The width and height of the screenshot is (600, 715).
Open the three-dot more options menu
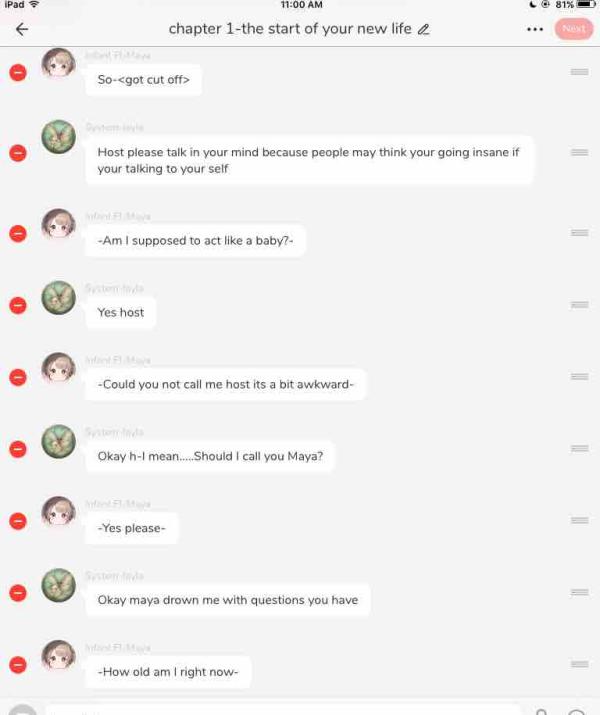point(535,29)
